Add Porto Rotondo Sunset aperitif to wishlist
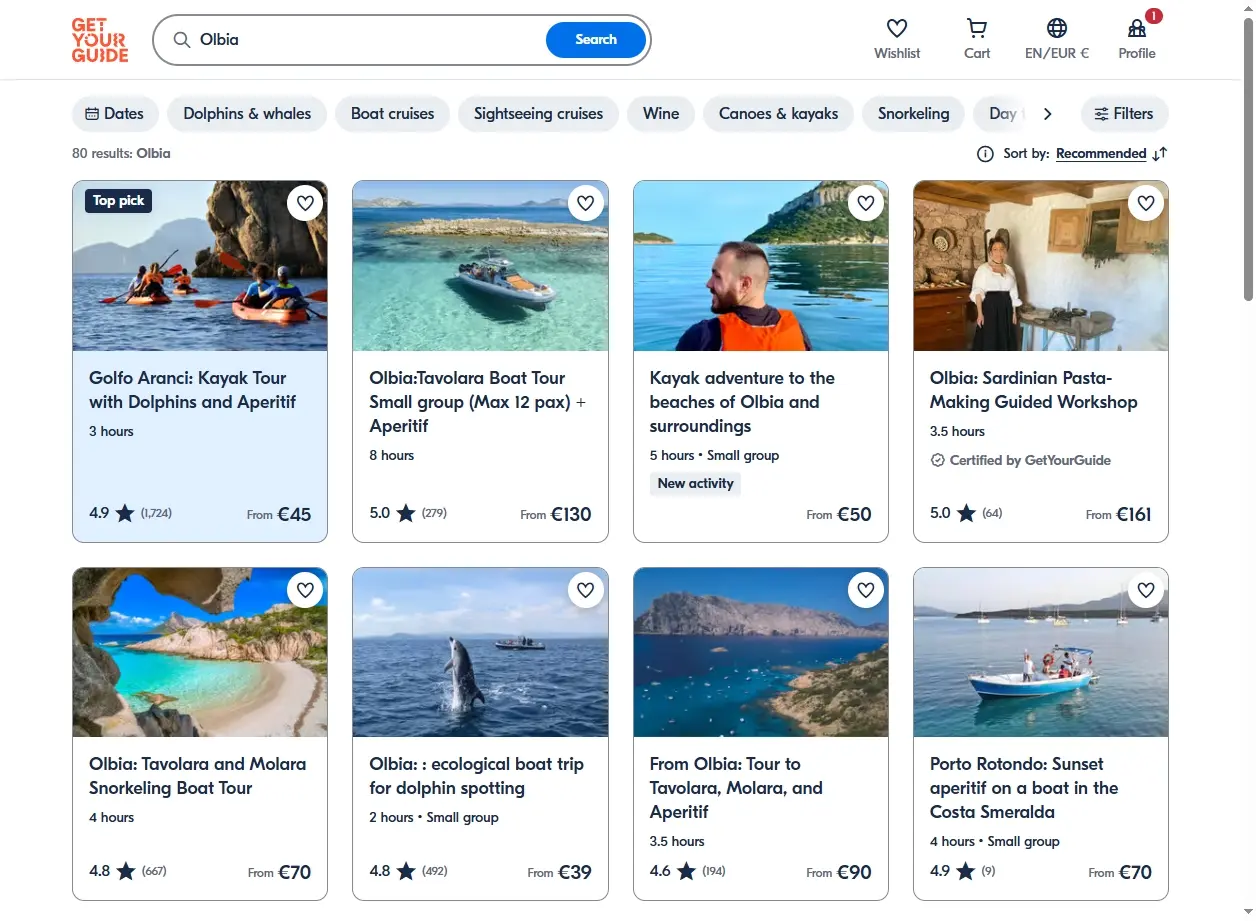This screenshot has width=1256, height=921. tap(1146, 590)
